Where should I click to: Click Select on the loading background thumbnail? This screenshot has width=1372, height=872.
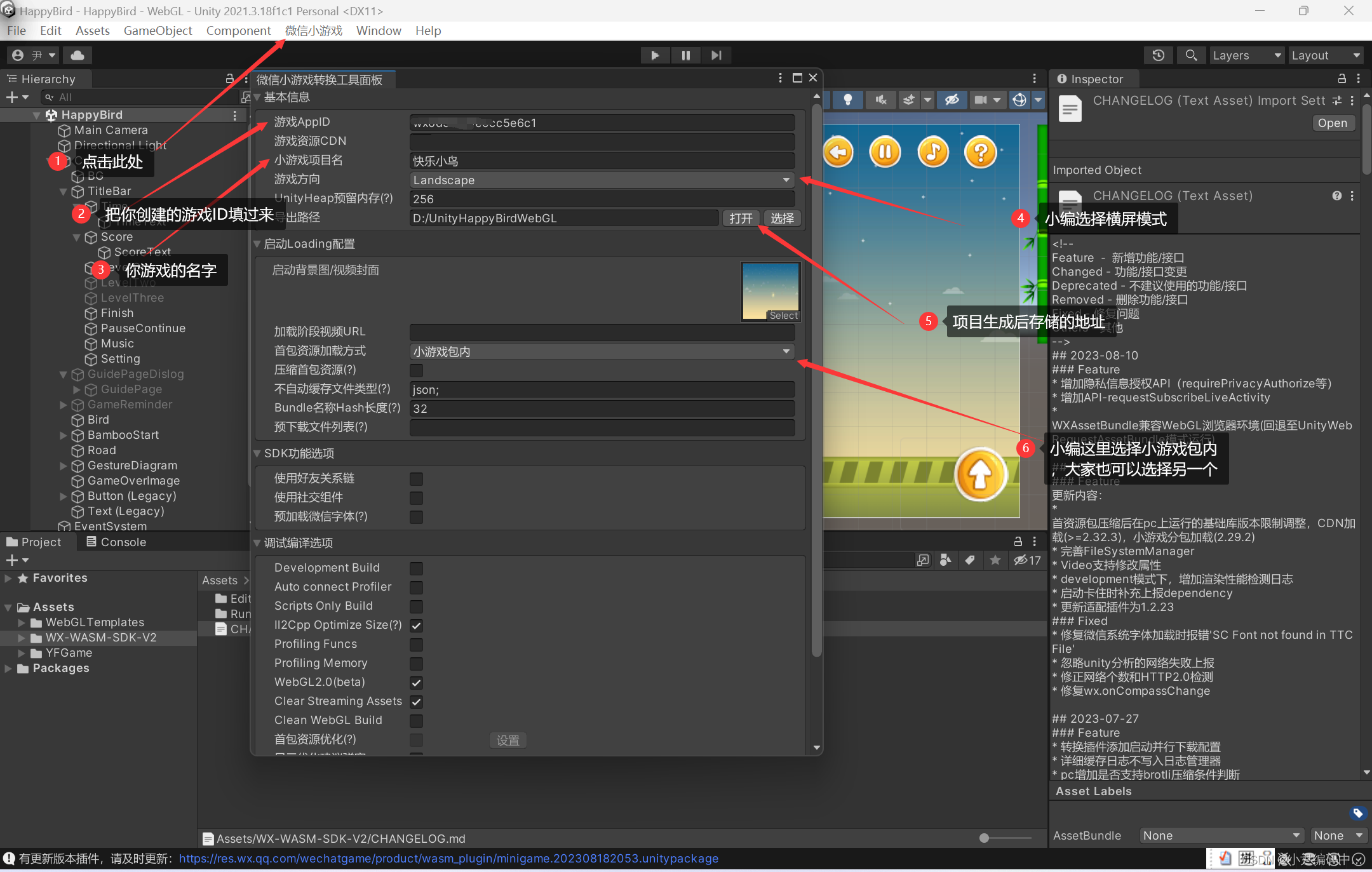click(x=783, y=316)
